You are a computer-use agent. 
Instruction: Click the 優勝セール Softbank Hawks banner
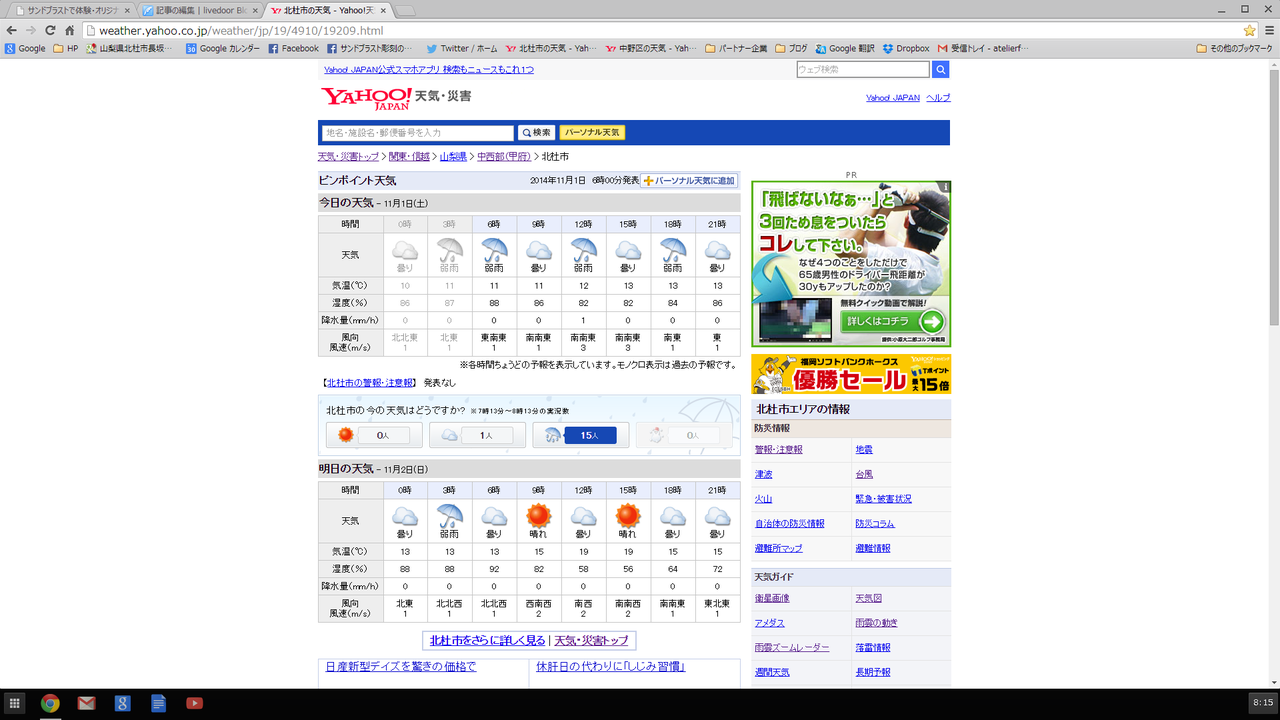point(851,374)
